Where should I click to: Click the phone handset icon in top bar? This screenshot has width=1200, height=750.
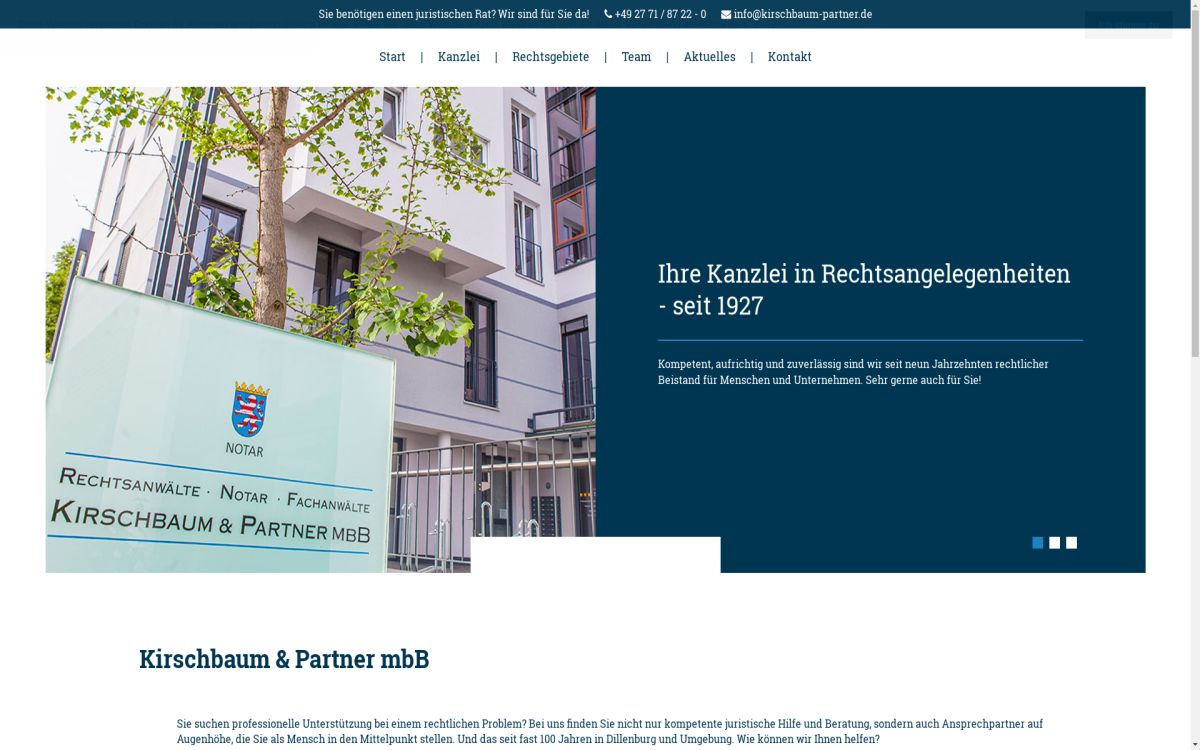(x=608, y=14)
